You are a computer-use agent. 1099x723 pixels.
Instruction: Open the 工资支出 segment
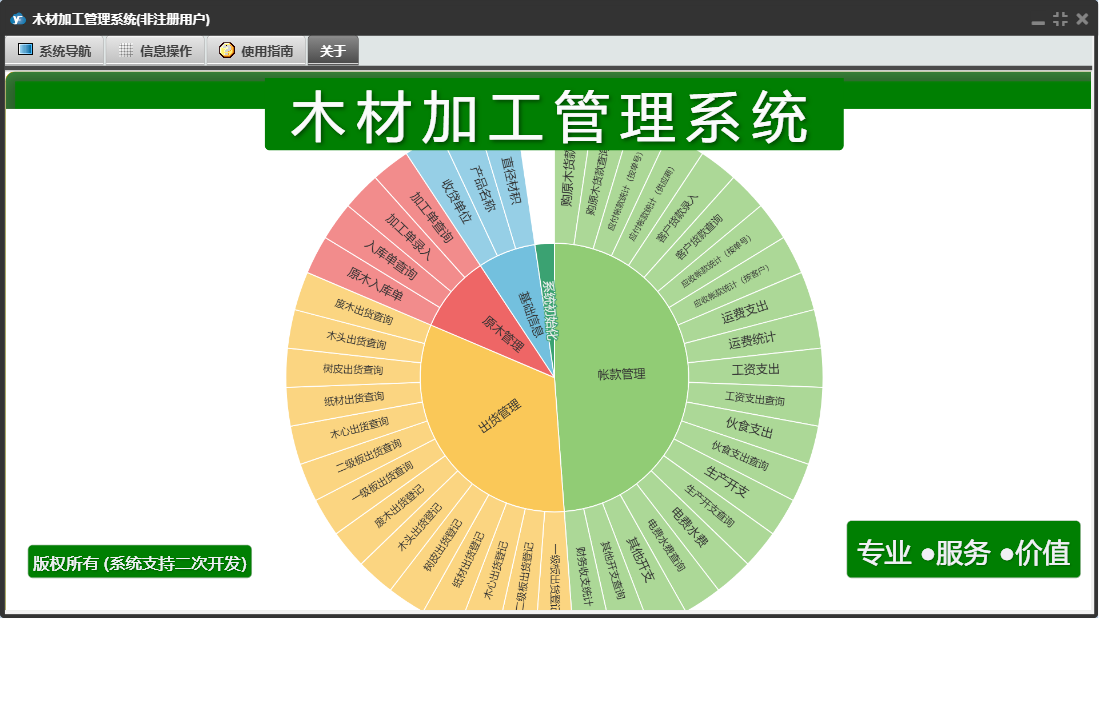click(x=756, y=369)
